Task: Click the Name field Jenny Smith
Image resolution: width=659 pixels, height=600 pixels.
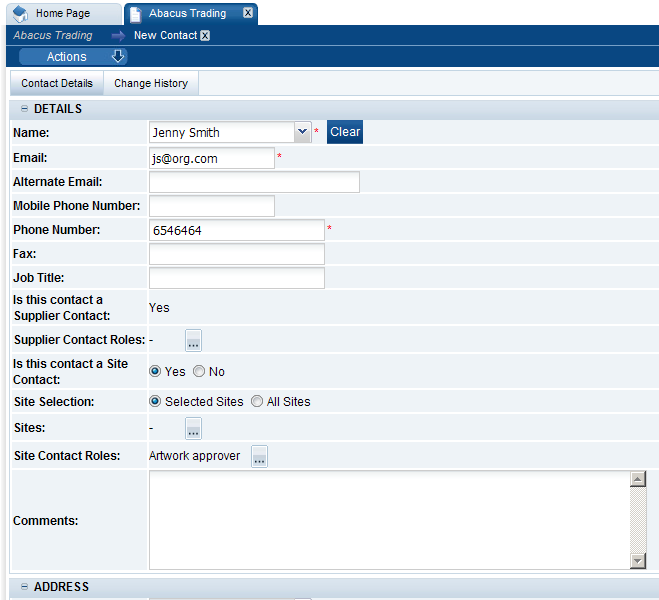Action: pos(222,132)
